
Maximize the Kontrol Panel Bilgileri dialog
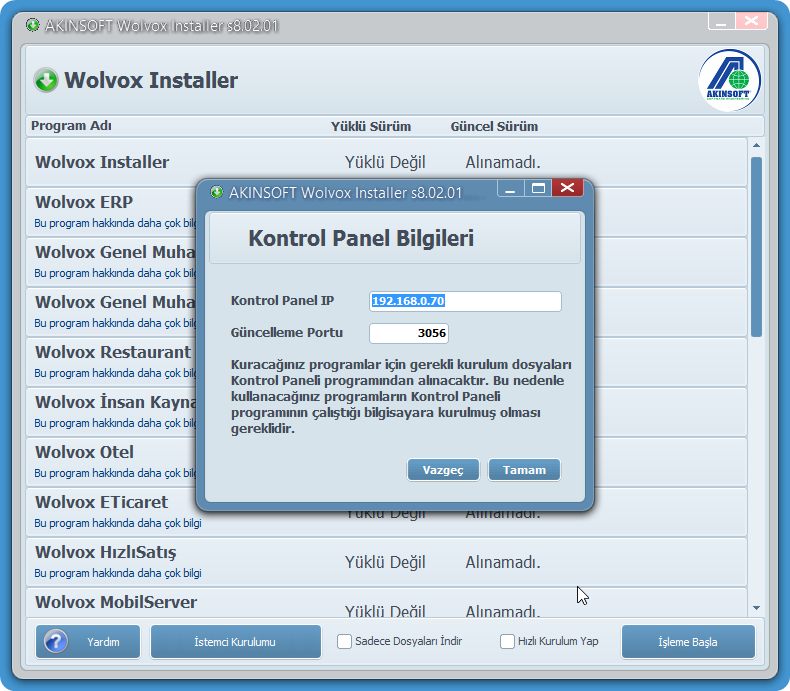point(538,188)
